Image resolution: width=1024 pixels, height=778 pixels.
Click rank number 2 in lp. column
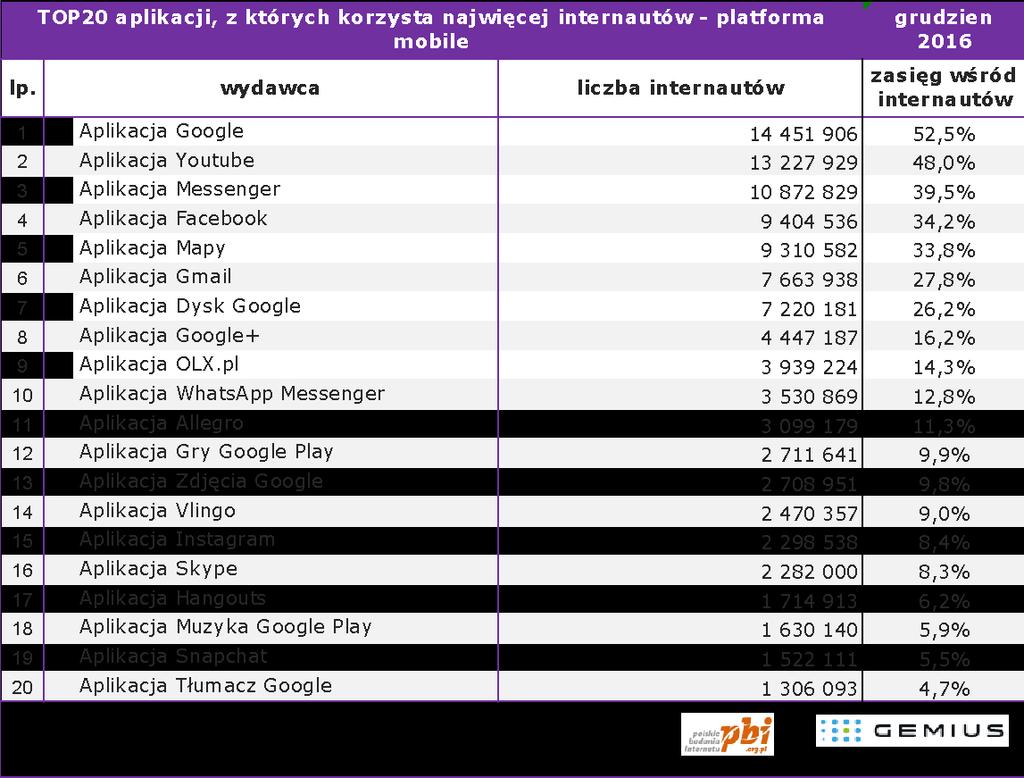(22, 161)
